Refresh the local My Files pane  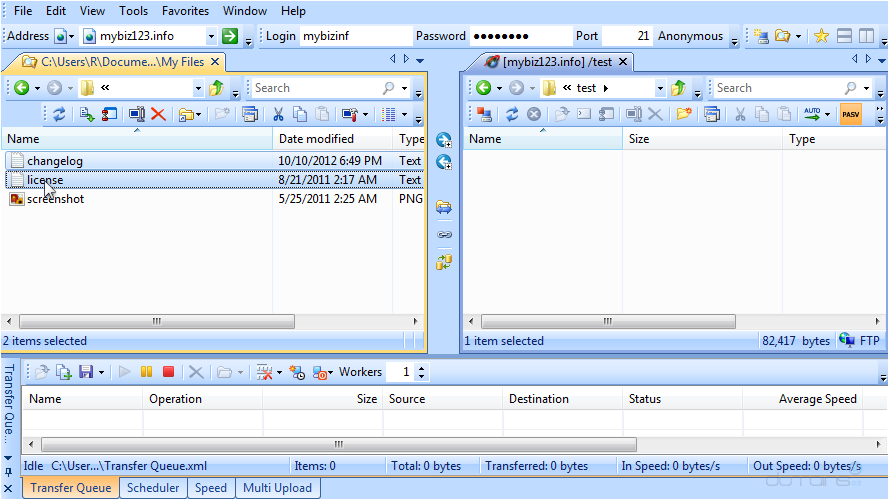click(x=59, y=115)
